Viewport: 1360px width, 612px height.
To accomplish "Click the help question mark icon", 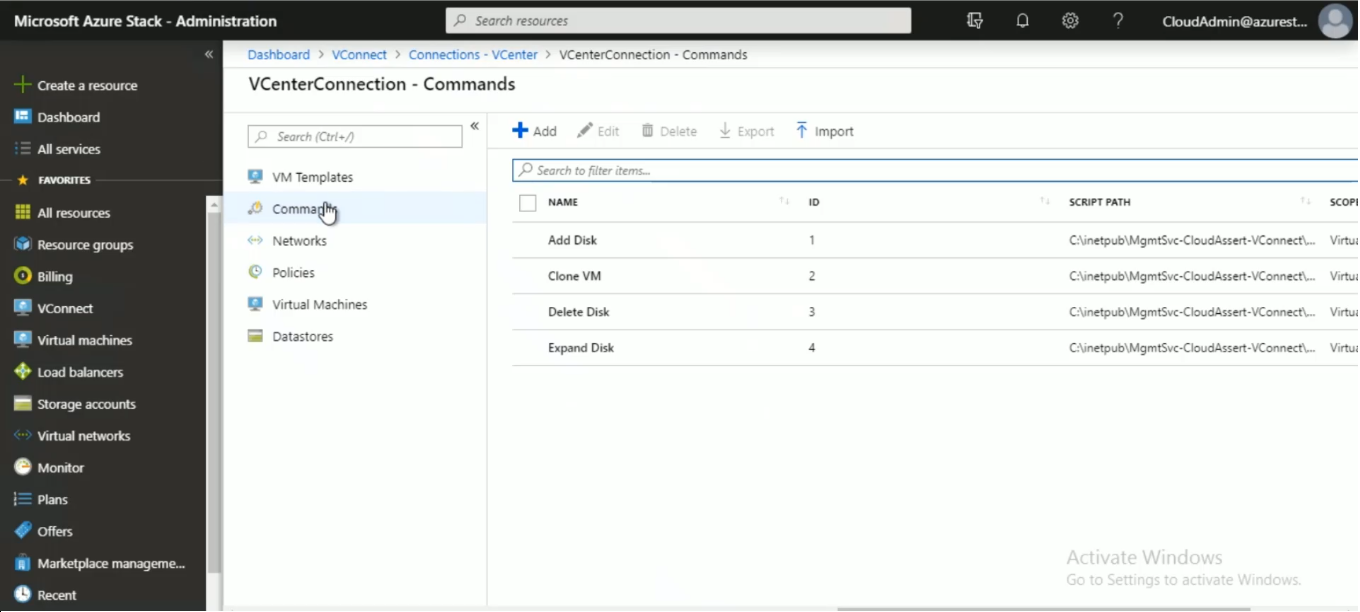I will (1118, 21).
